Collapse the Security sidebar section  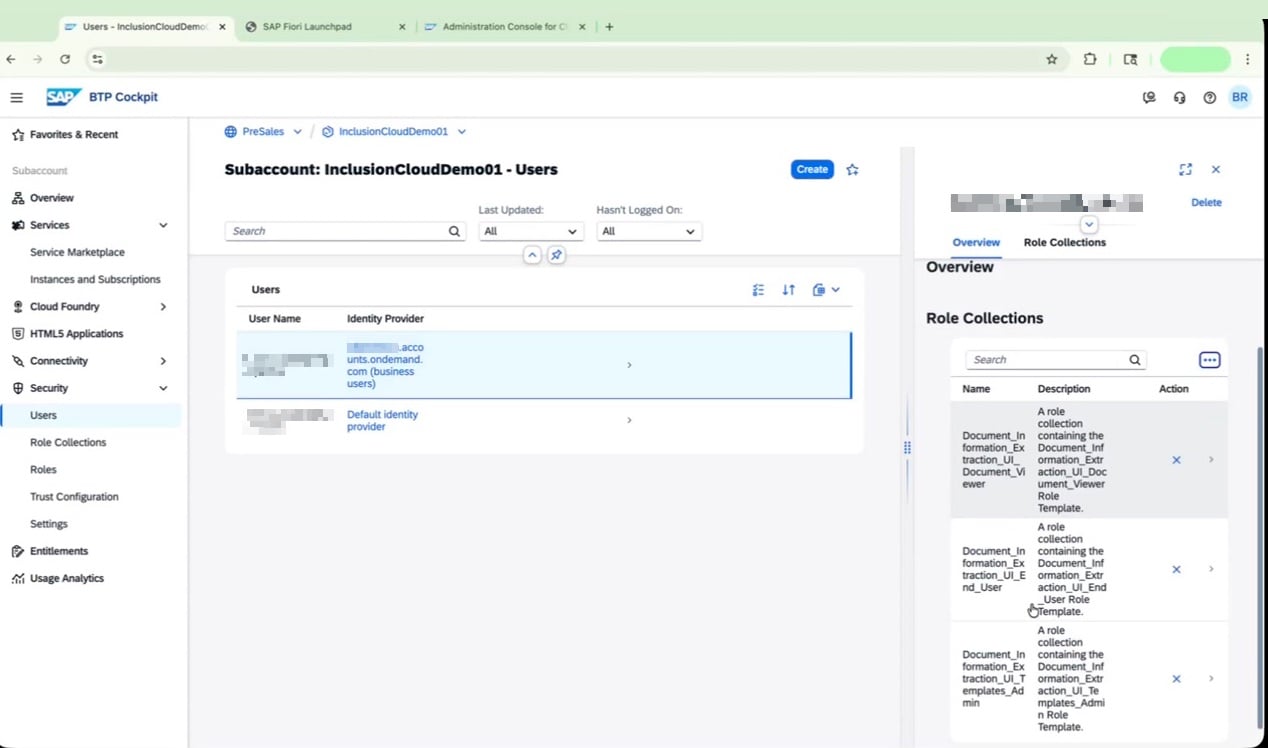tap(163, 388)
